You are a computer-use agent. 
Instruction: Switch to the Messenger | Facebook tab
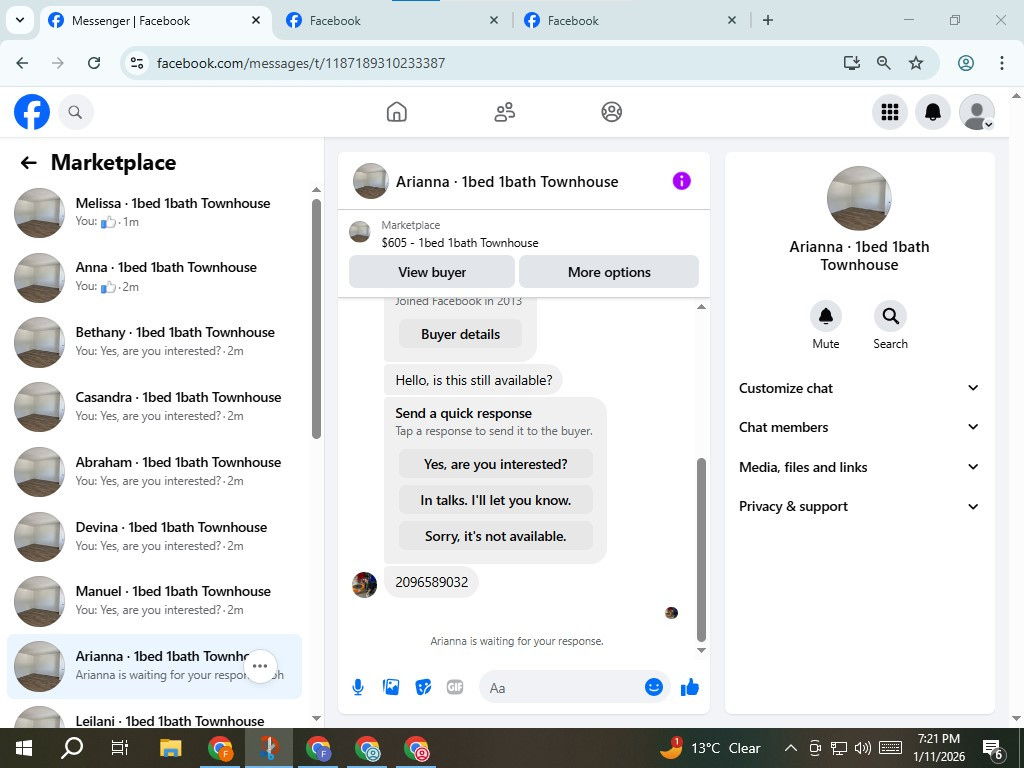tap(155, 21)
